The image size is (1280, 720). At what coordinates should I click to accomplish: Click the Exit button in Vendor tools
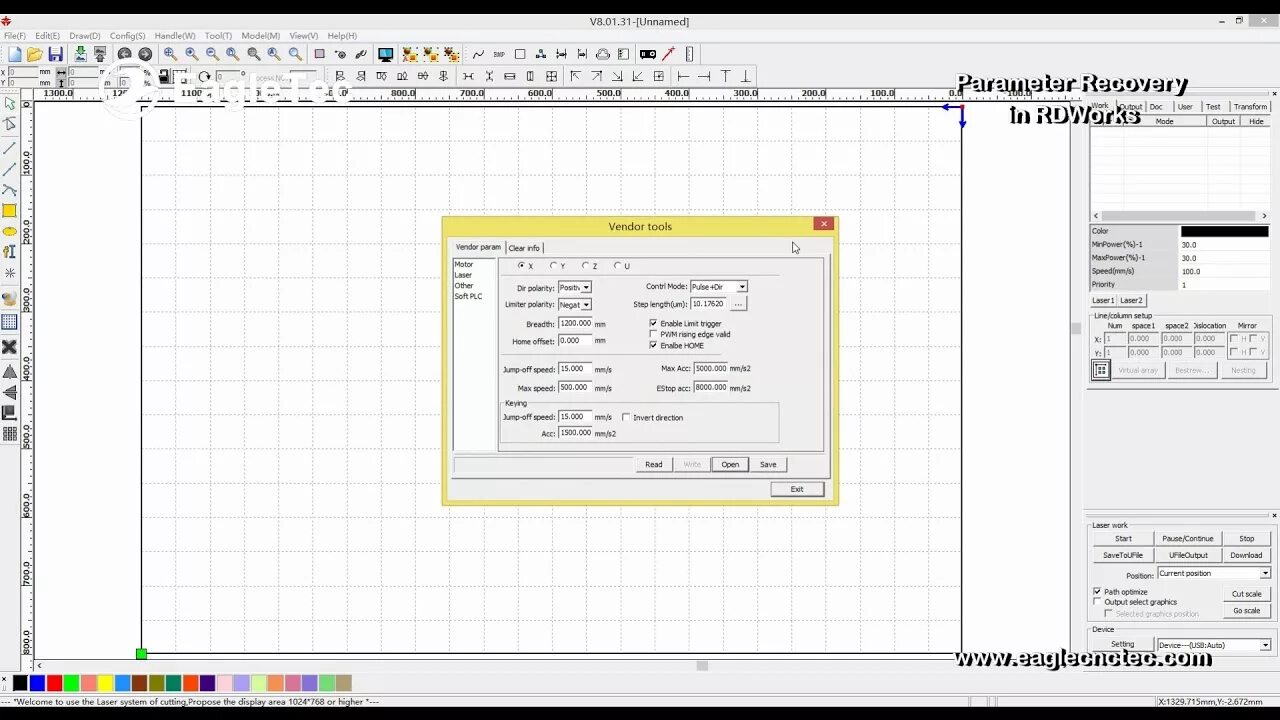797,489
